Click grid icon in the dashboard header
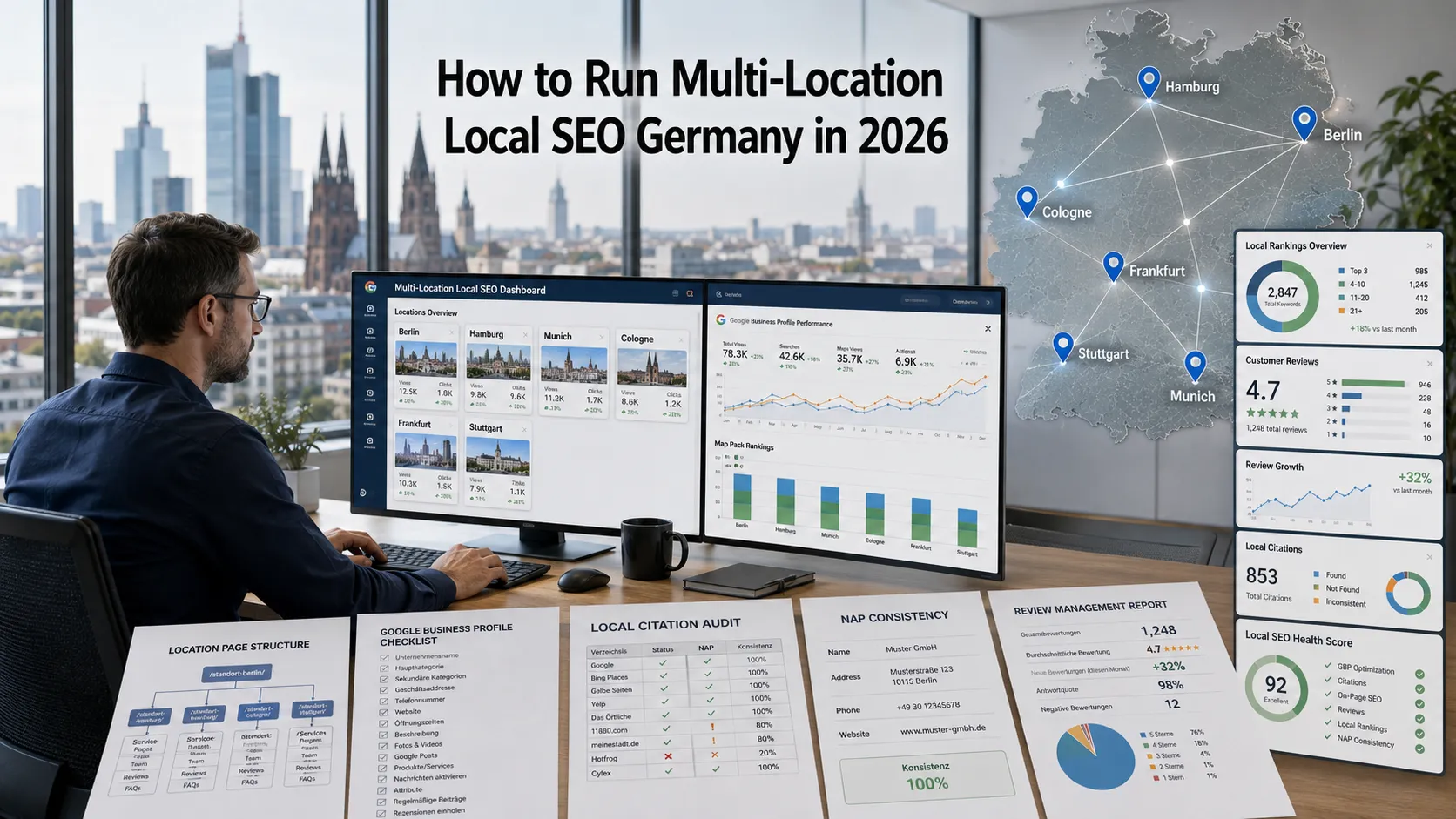The width and height of the screenshot is (1456, 819). pyautogui.click(x=675, y=293)
